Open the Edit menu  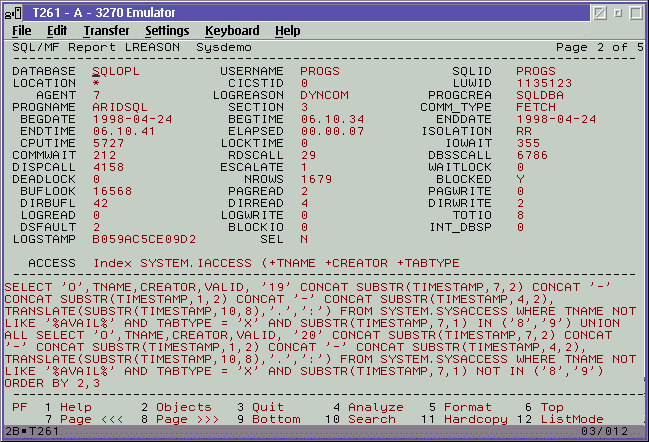tap(57, 31)
